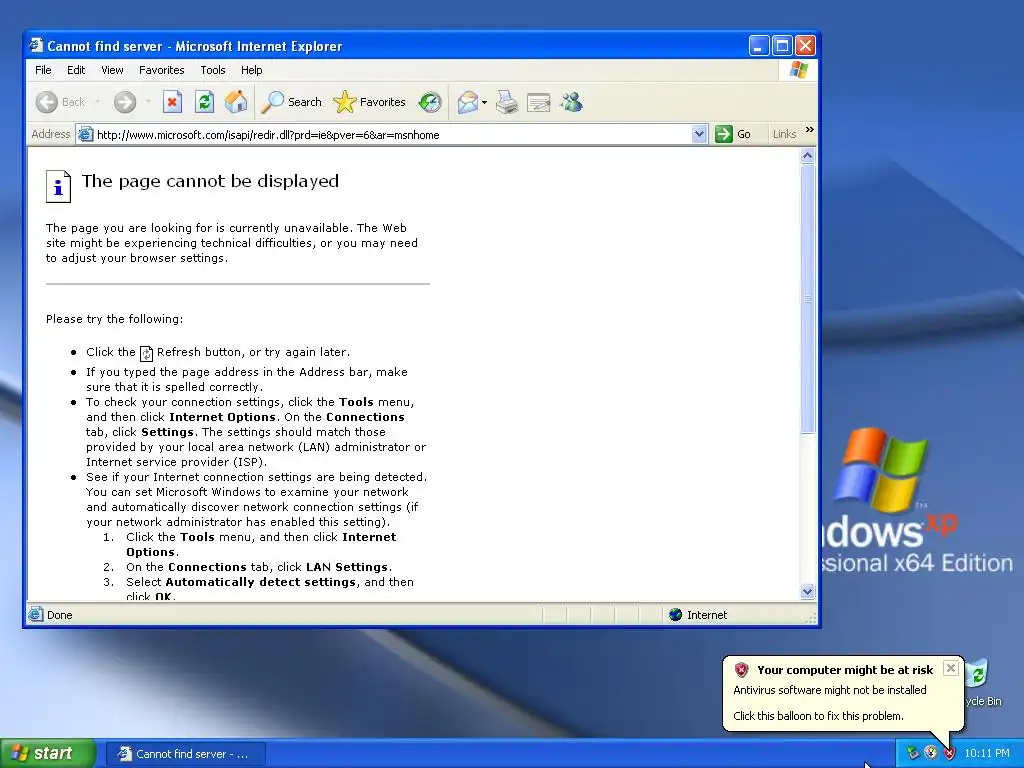Click the vertical scrollbar thumb
Screen dimensions: 1024x768
coord(807,298)
